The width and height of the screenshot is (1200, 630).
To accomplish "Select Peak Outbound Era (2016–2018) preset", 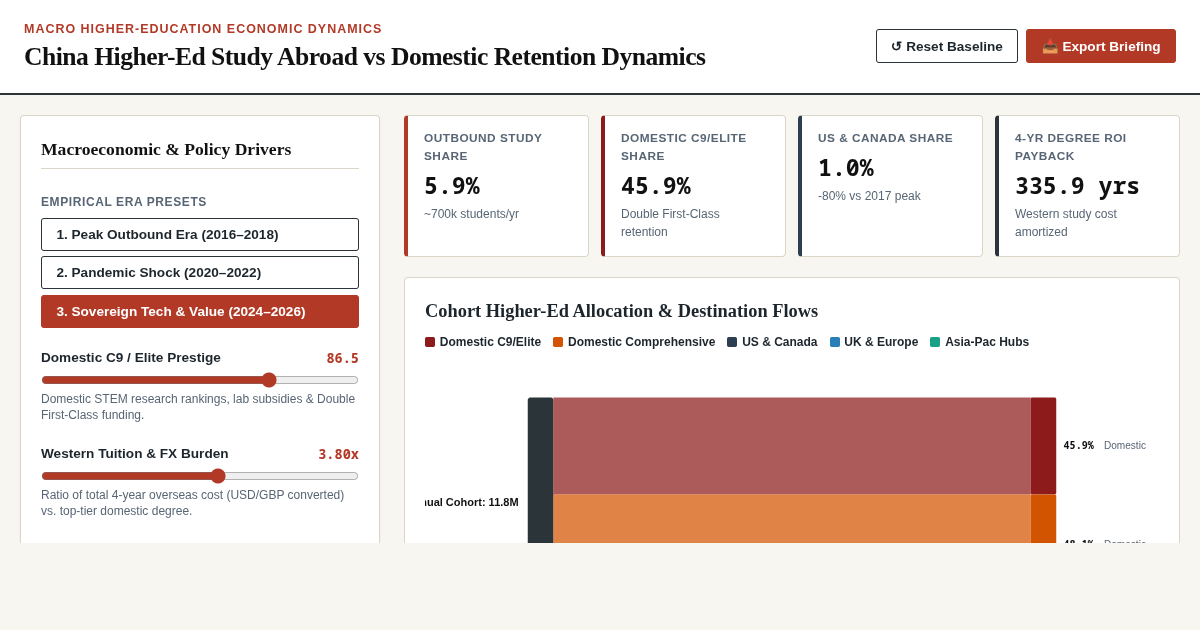I will (x=200, y=234).
